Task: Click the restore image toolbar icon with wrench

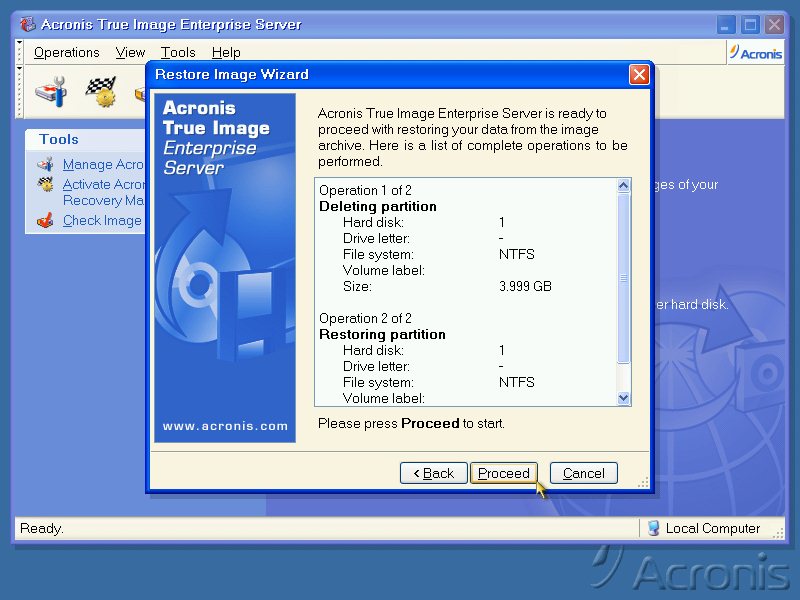Action: click(x=52, y=92)
